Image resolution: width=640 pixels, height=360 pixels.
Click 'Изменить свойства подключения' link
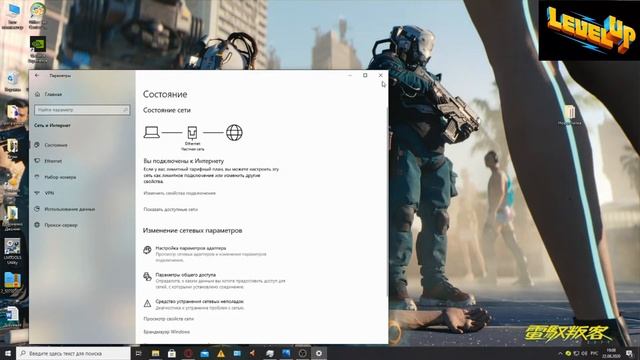(x=180, y=193)
